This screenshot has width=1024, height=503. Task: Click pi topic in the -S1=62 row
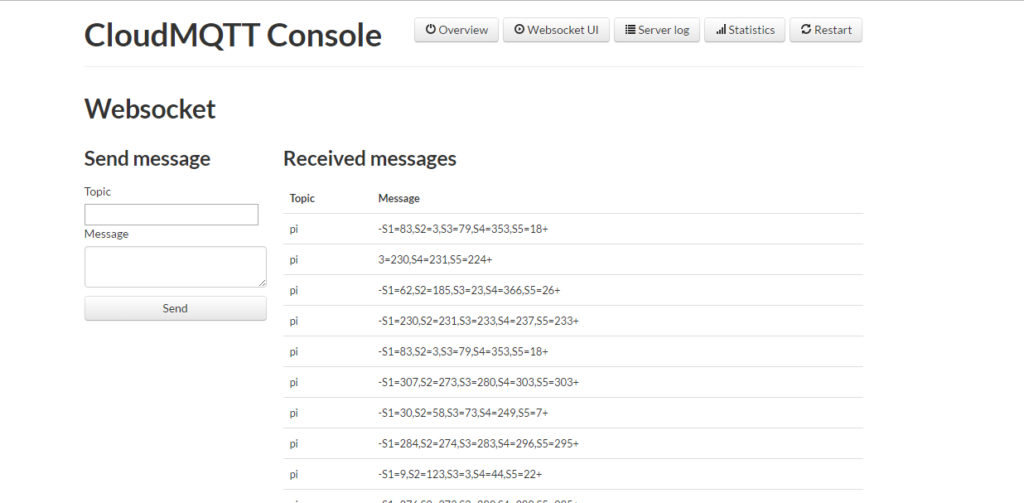point(294,291)
